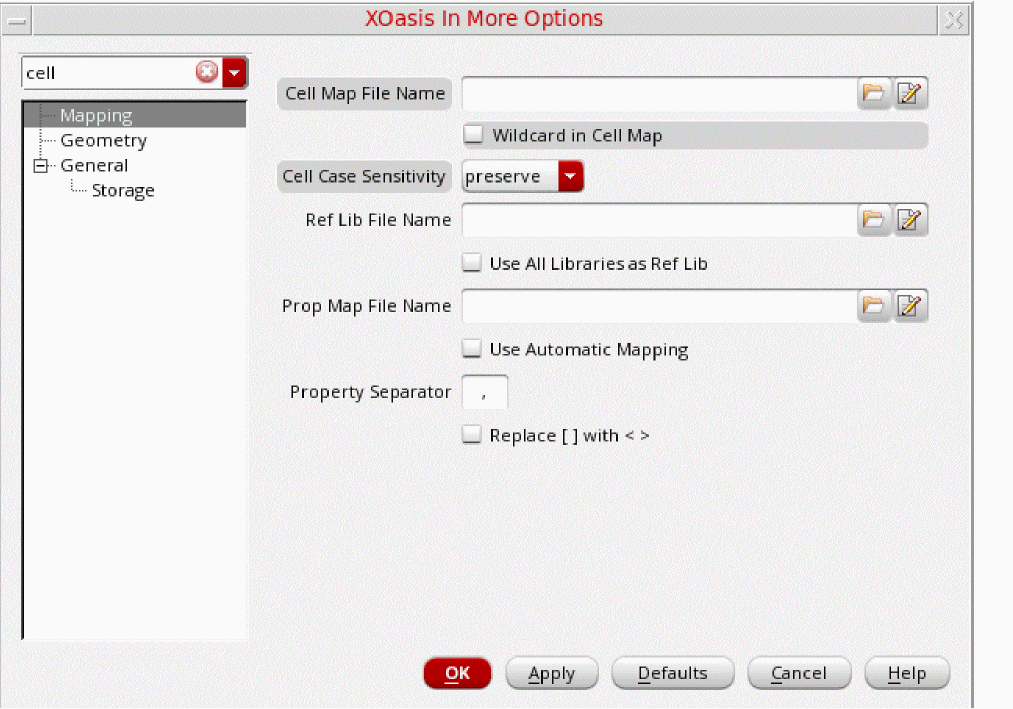The image size is (1013, 709).
Task: Click the Property Separator field
Action: (x=485, y=392)
